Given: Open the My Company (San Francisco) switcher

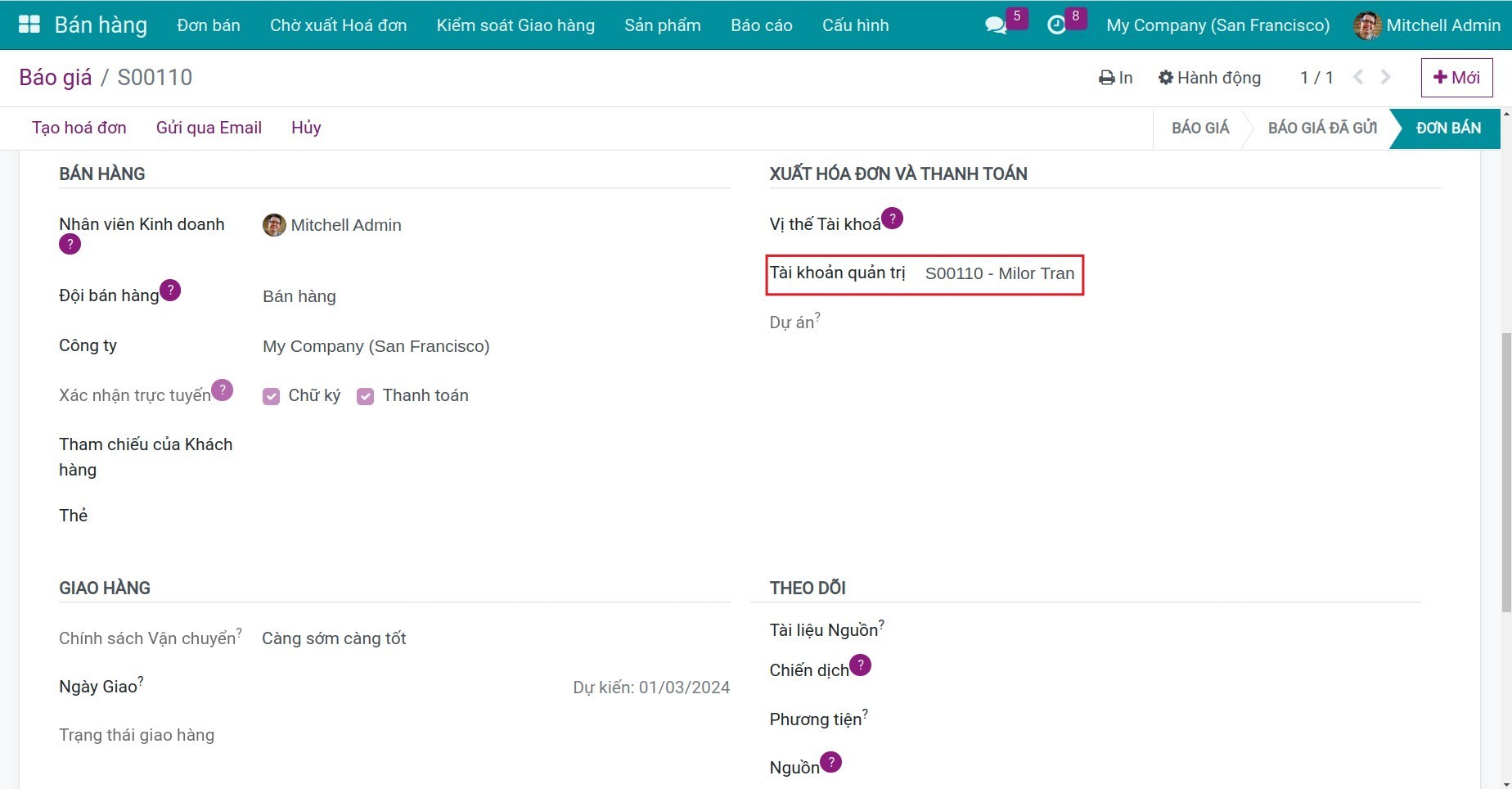Looking at the screenshot, I should (1217, 25).
